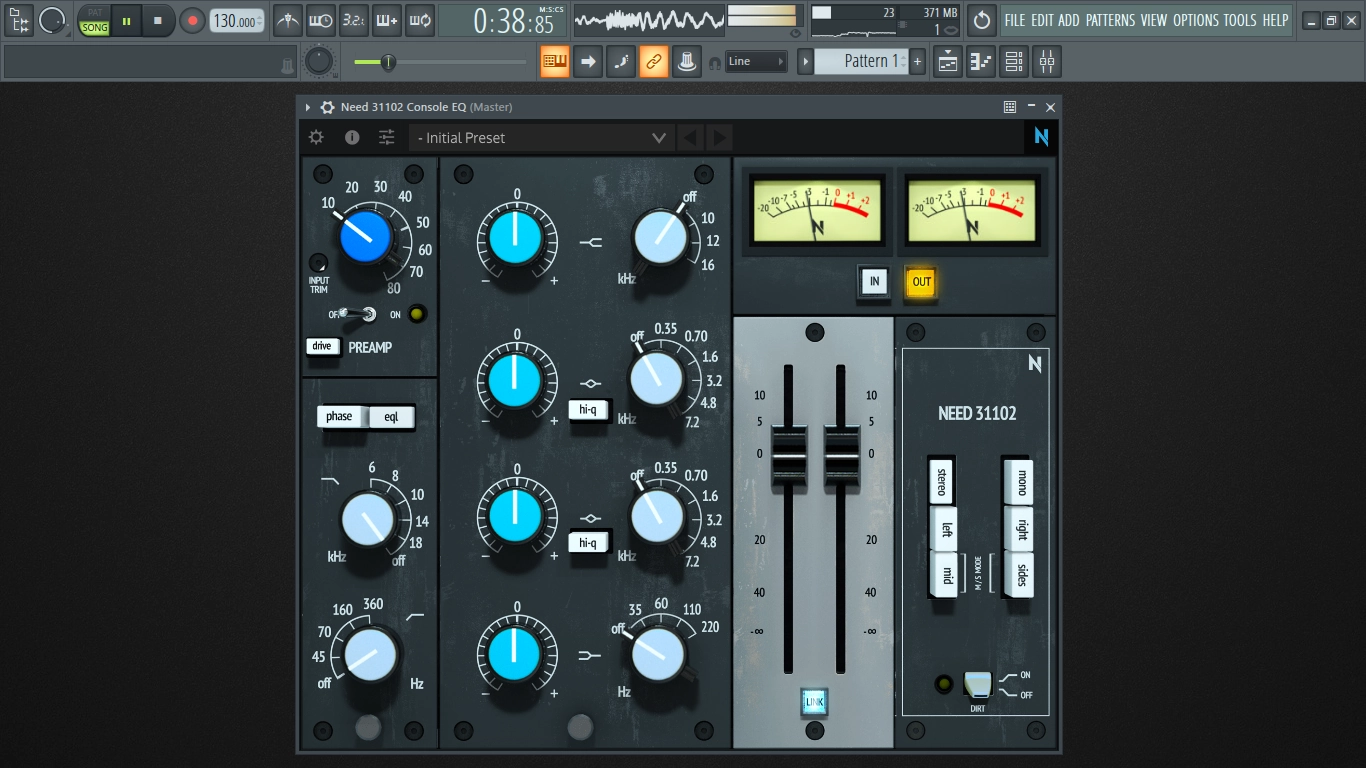Open the VIEW menu
Viewport: 1366px width, 768px height.
pyautogui.click(x=1154, y=20)
